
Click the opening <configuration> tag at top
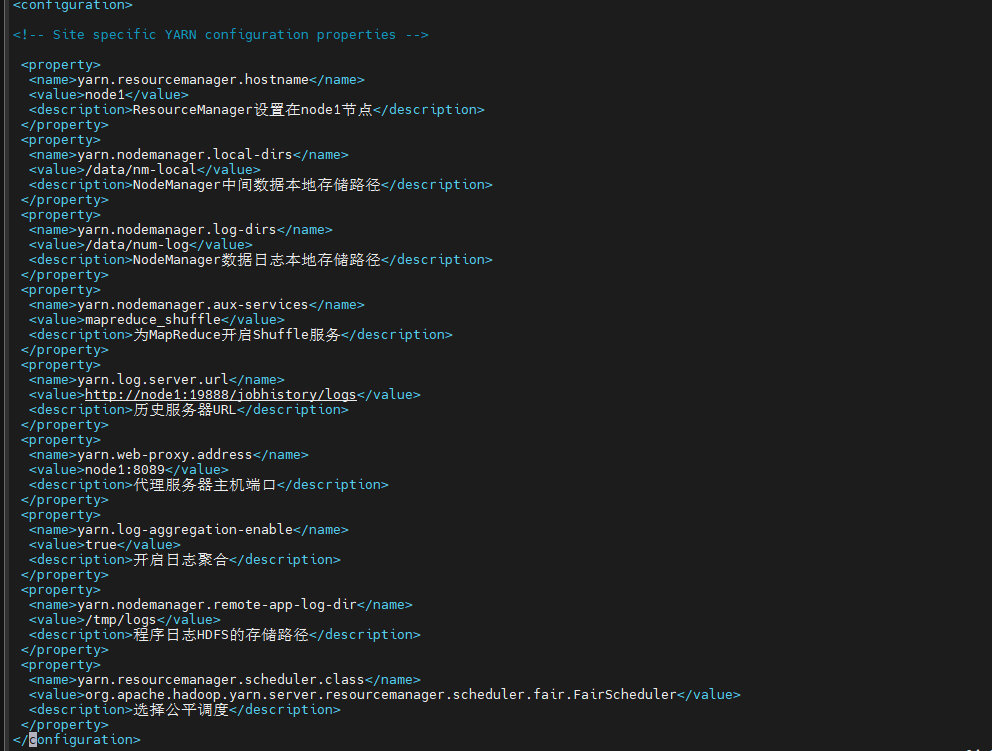73,5
